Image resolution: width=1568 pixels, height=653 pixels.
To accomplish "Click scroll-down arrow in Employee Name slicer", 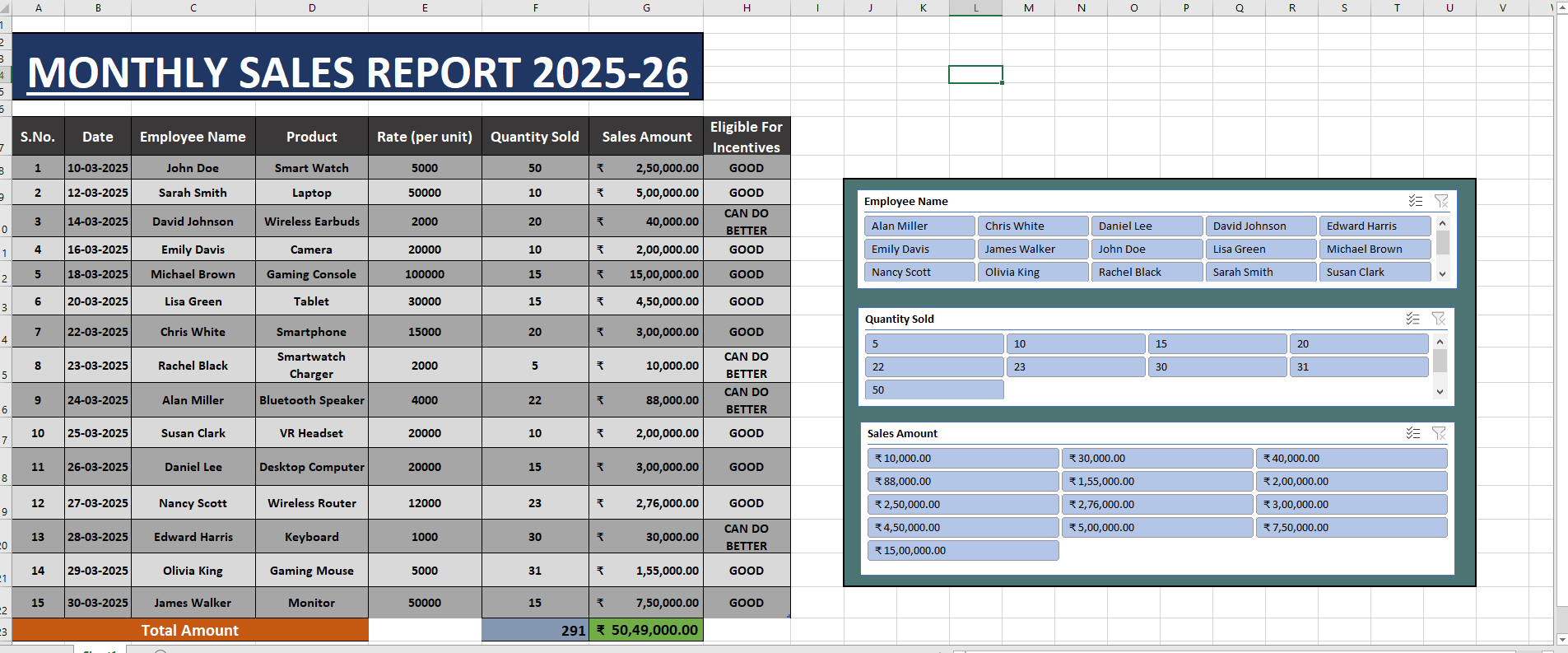I will (1442, 274).
